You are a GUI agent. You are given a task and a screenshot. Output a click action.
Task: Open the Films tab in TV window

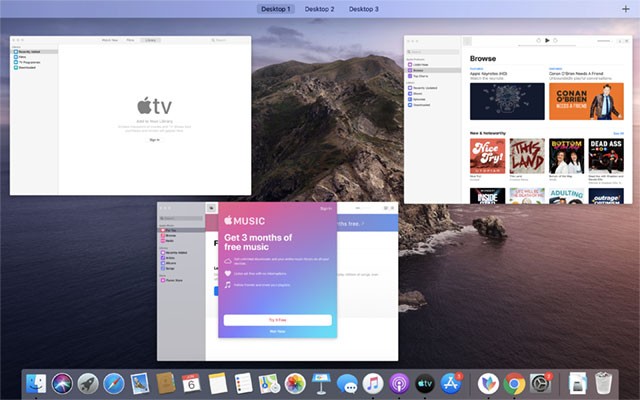(130, 40)
